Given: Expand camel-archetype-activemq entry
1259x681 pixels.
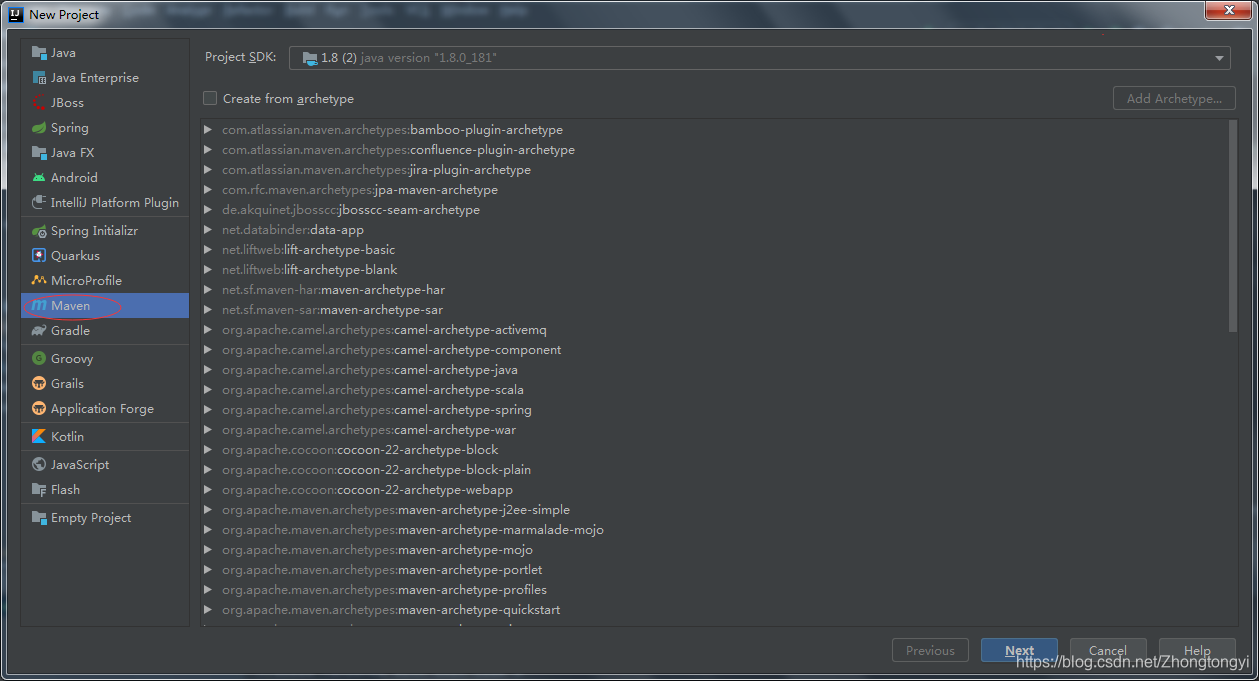Looking at the screenshot, I should tap(208, 330).
